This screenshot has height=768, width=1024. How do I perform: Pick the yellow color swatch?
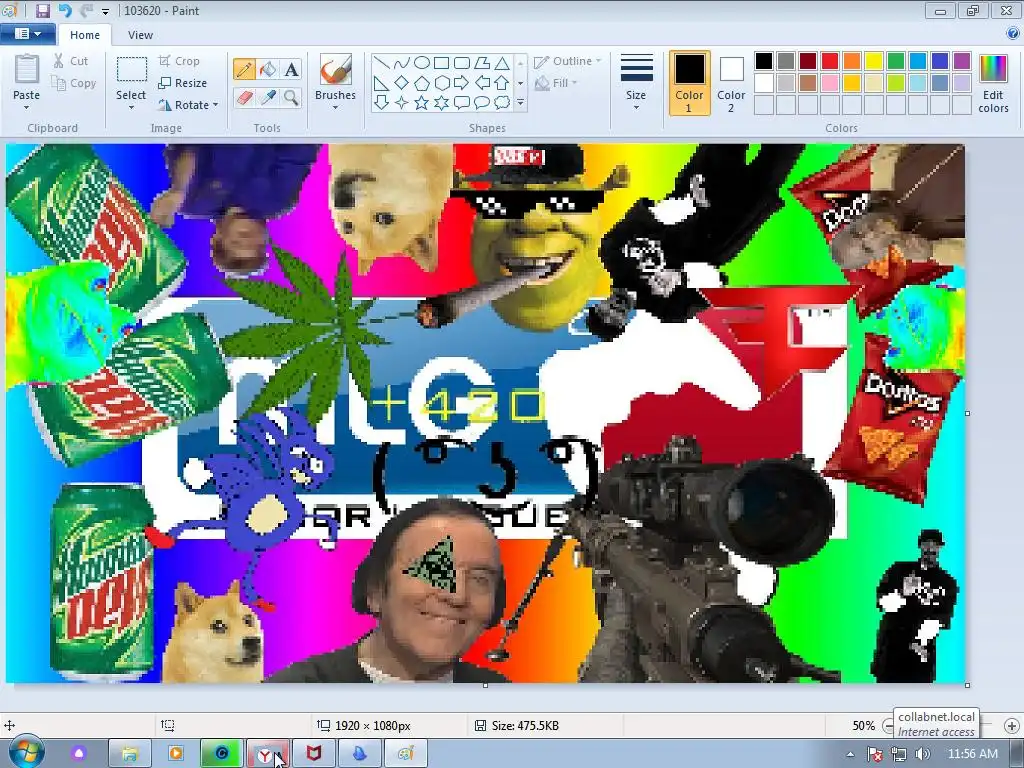tap(874, 61)
